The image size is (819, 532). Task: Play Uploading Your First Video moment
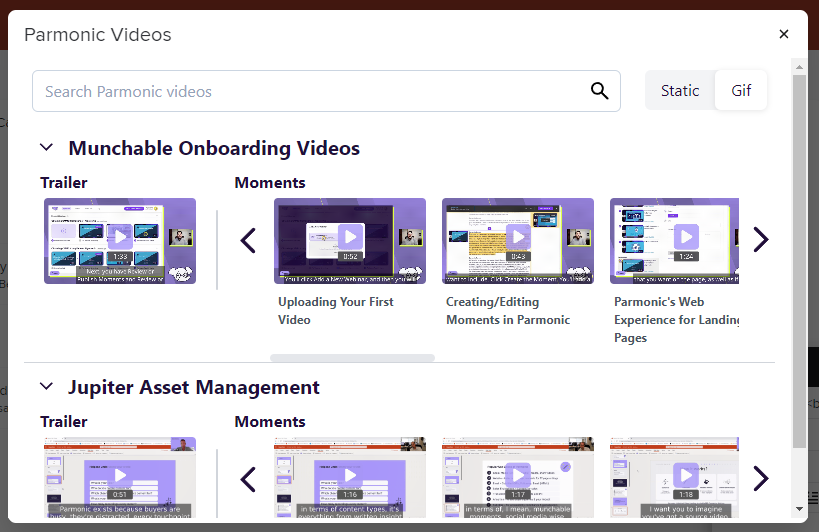pos(350,237)
